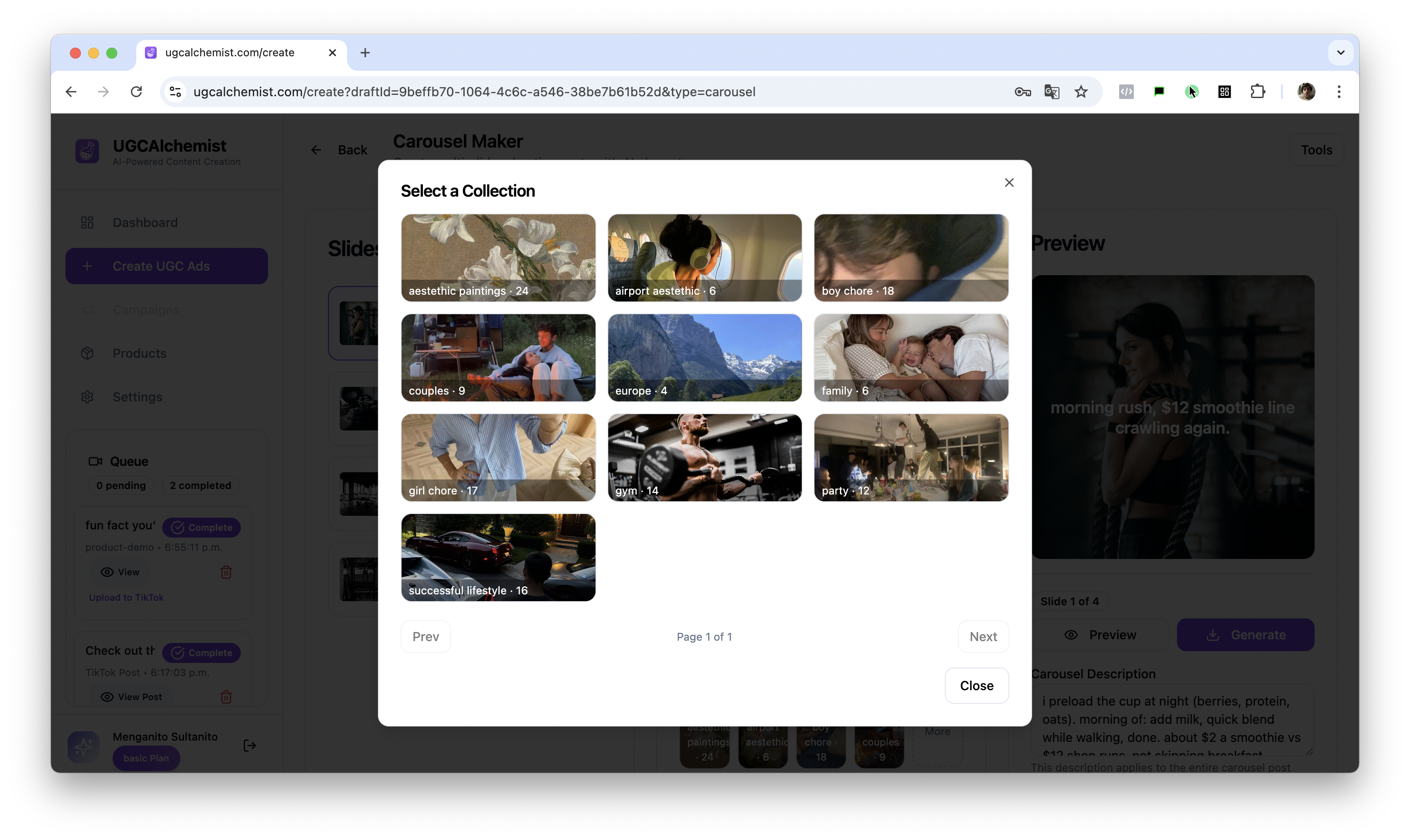Open the Queue panel header
The image size is (1410, 840).
(119, 461)
